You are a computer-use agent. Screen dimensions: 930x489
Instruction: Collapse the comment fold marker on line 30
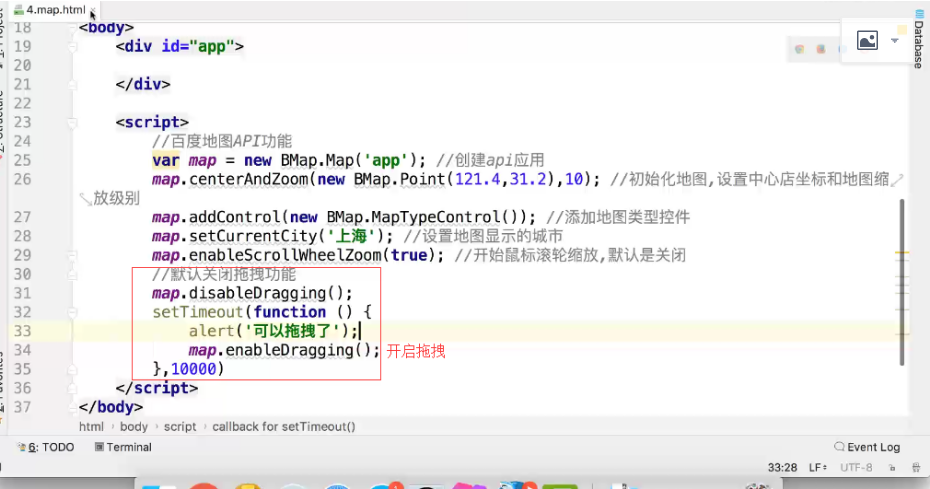coord(72,274)
